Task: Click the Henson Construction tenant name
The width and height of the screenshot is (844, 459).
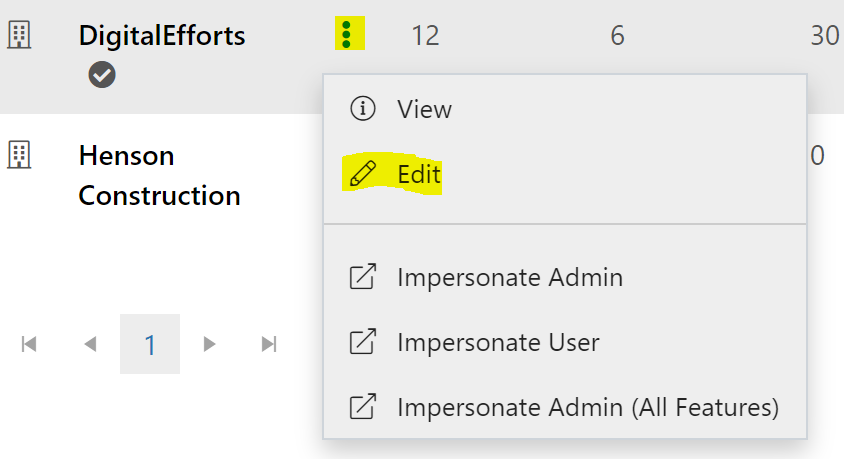Action: click(159, 175)
